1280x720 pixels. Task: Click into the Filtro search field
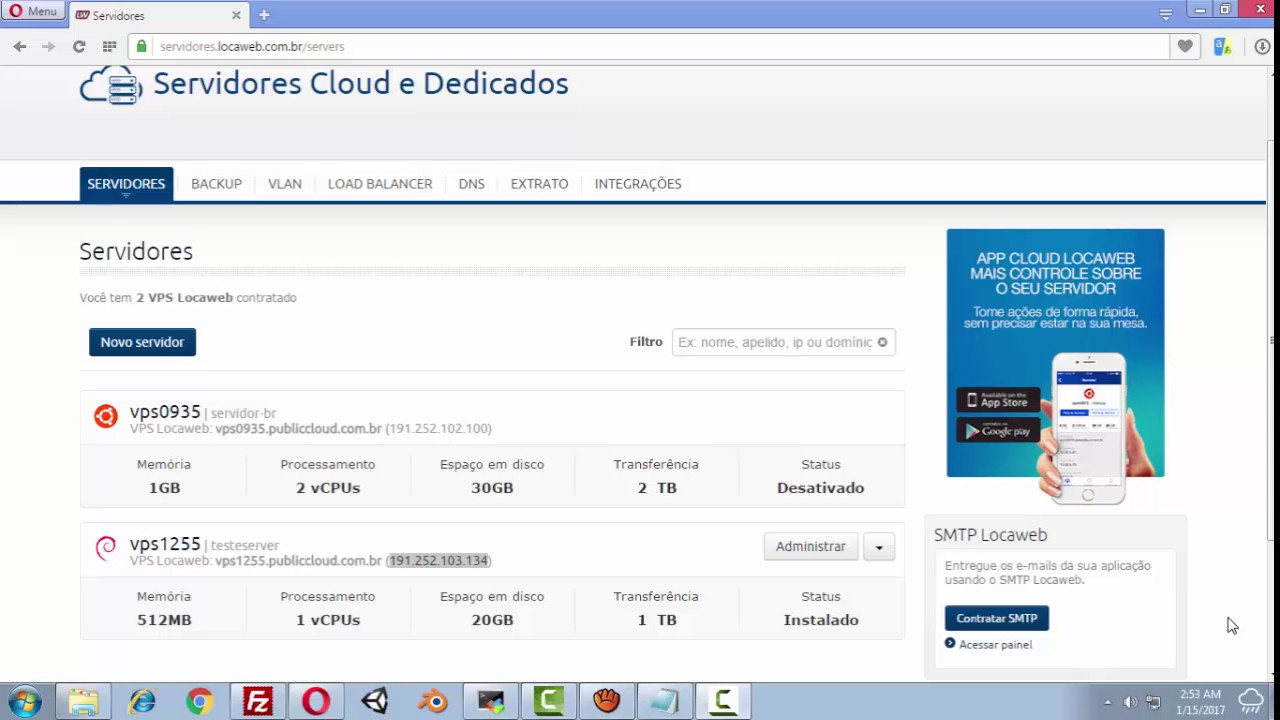(783, 342)
